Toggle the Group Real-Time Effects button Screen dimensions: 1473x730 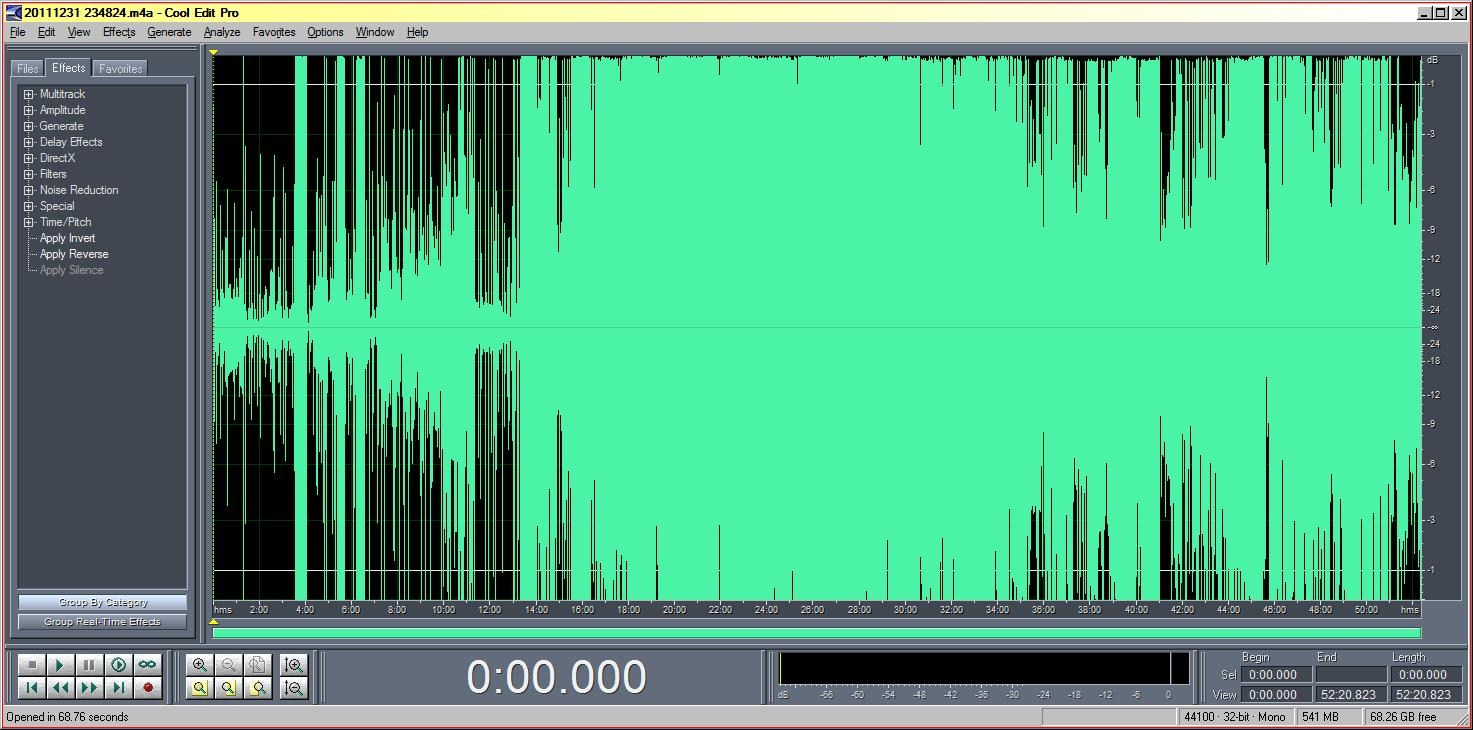coord(102,622)
